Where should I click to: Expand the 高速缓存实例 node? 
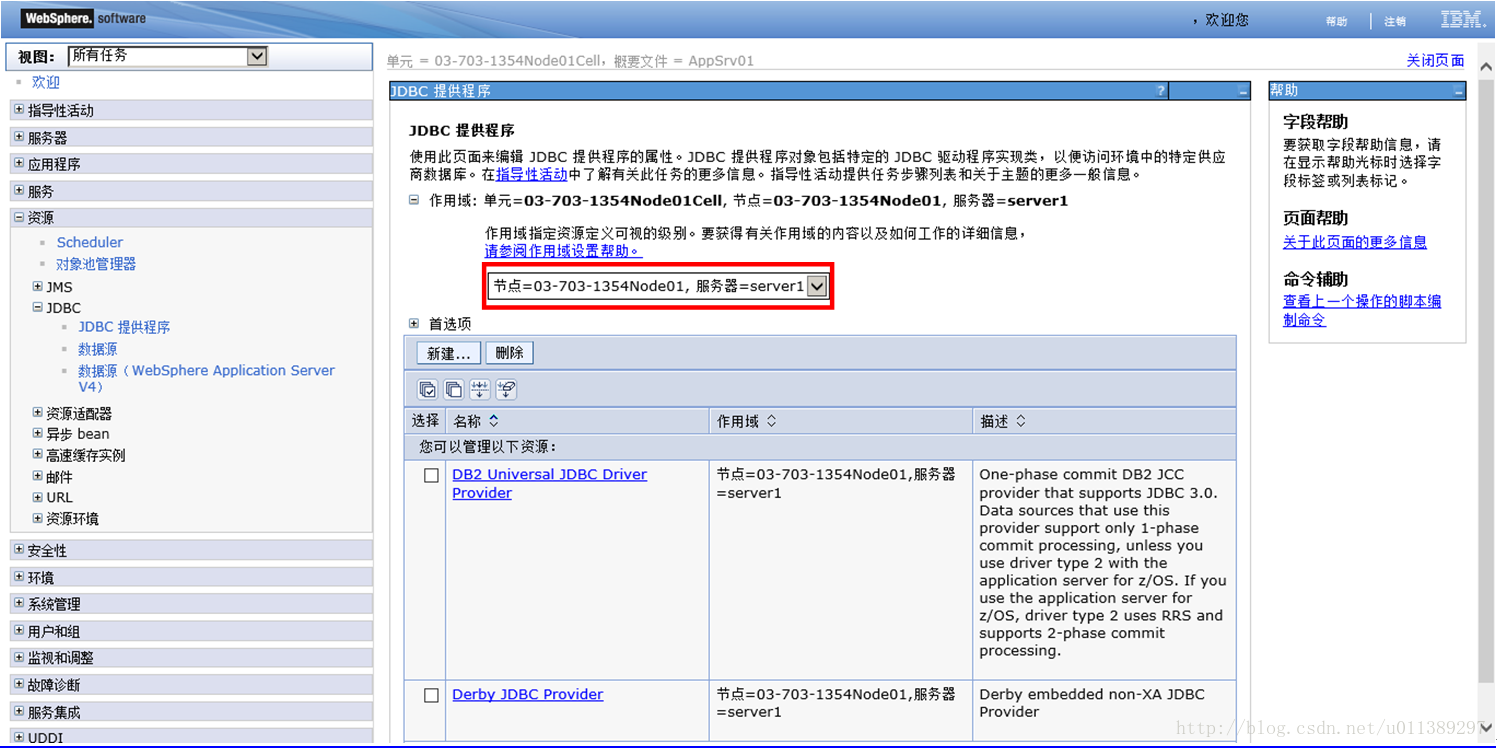click(38, 454)
